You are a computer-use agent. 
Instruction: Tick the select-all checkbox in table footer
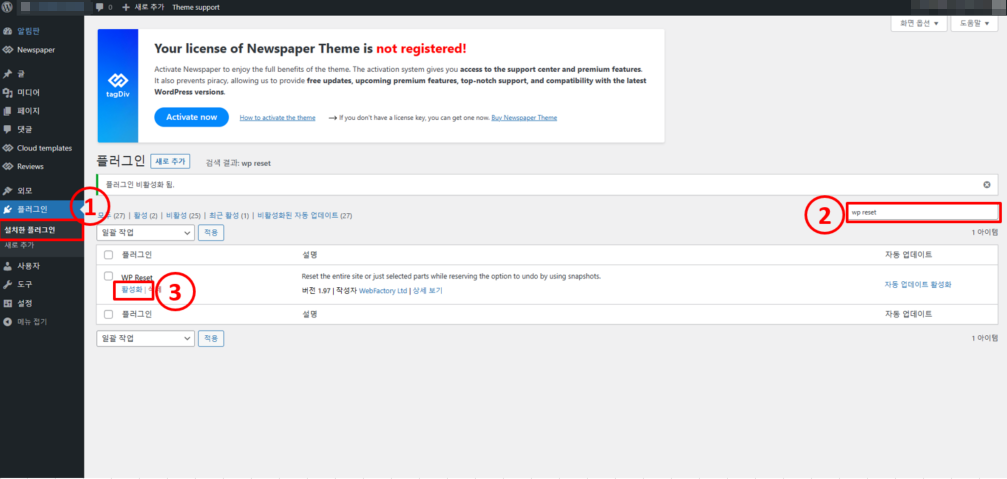coord(109,315)
